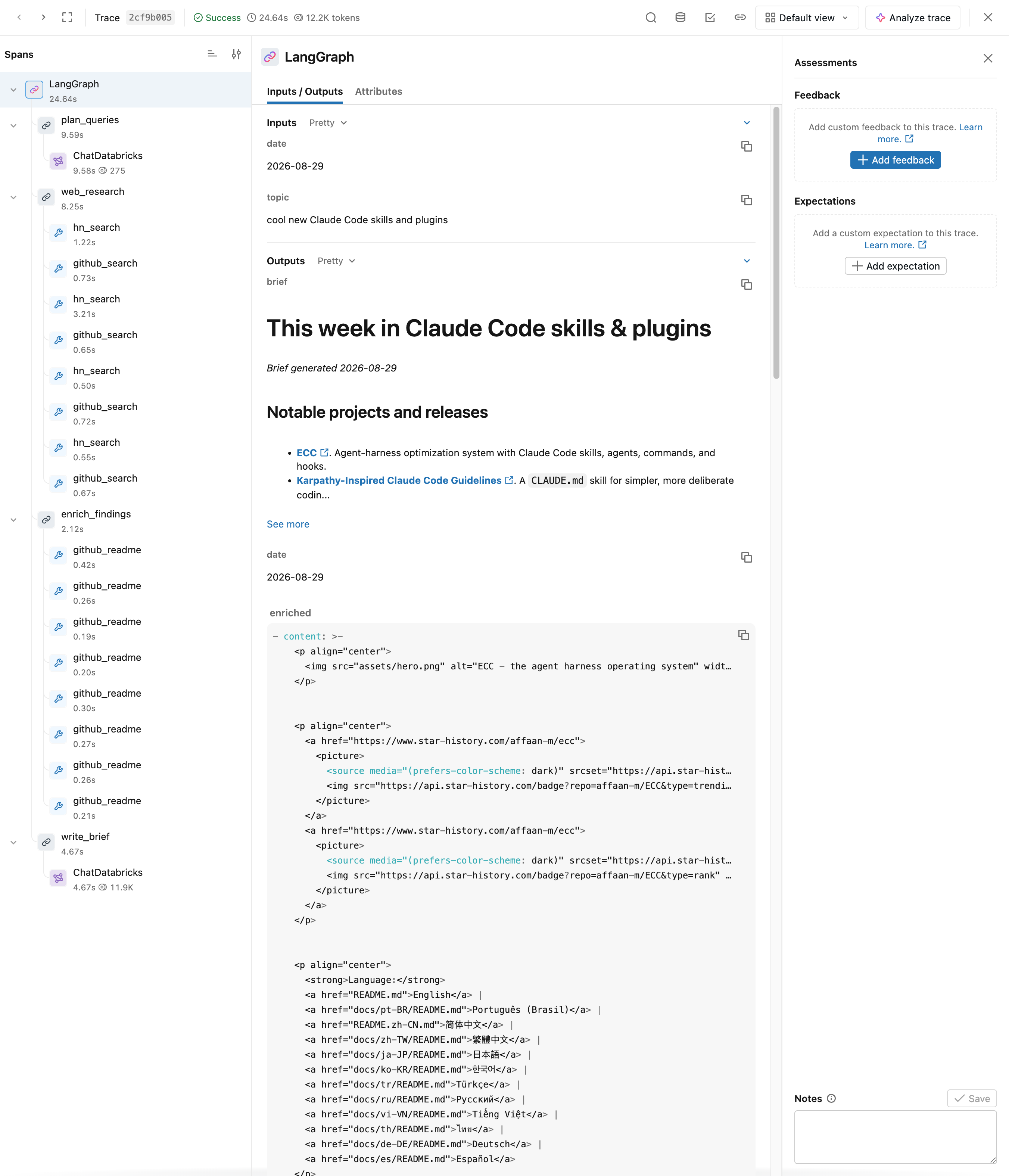This screenshot has width=1009, height=1176.
Task: Copy trace link icon in header
Action: 740,18
